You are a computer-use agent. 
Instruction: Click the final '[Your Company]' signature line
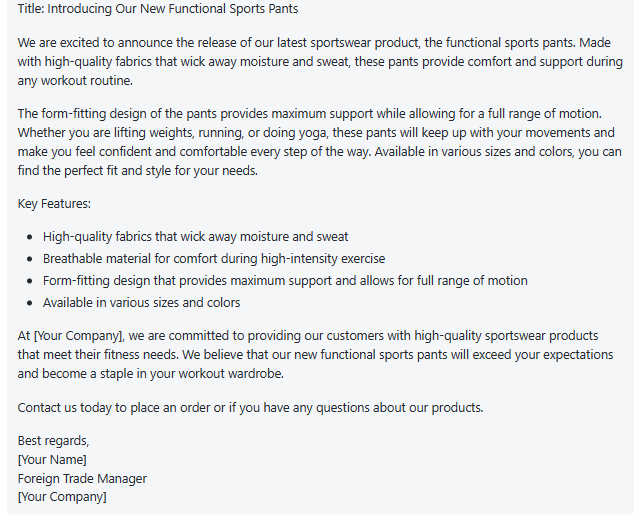pyautogui.click(x=62, y=497)
